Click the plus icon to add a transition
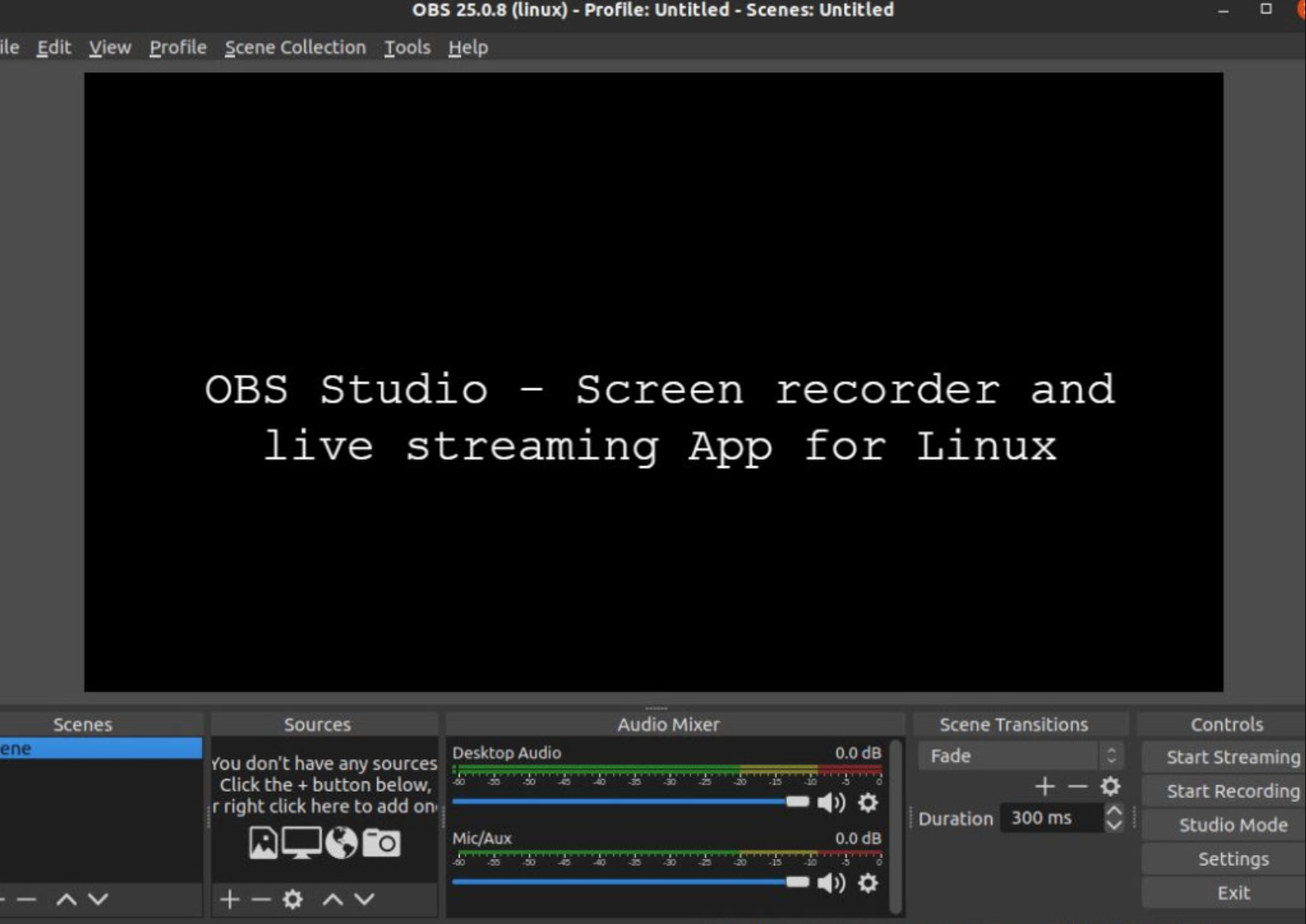1306x924 pixels. pos(1044,786)
